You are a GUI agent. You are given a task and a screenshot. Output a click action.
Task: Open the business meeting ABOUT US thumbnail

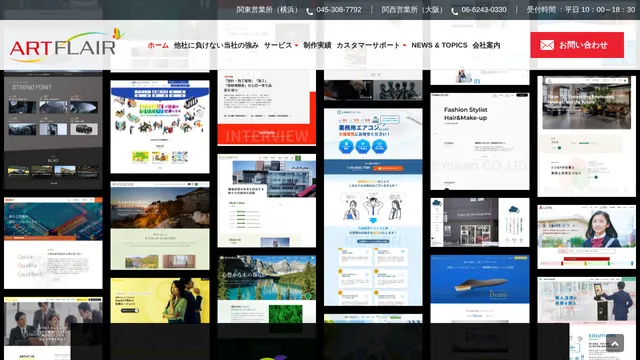(53, 329)
